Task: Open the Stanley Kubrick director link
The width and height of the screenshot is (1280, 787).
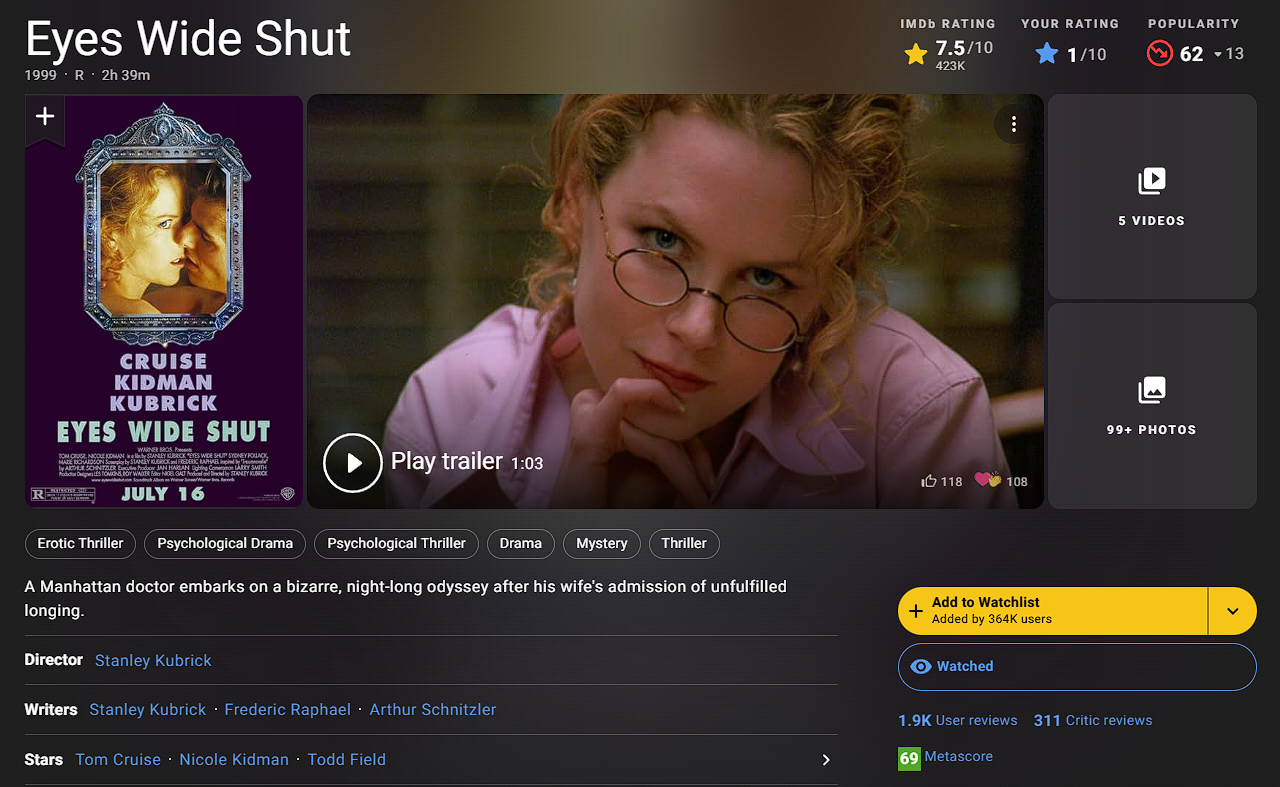Action: [x=153, y=661]
